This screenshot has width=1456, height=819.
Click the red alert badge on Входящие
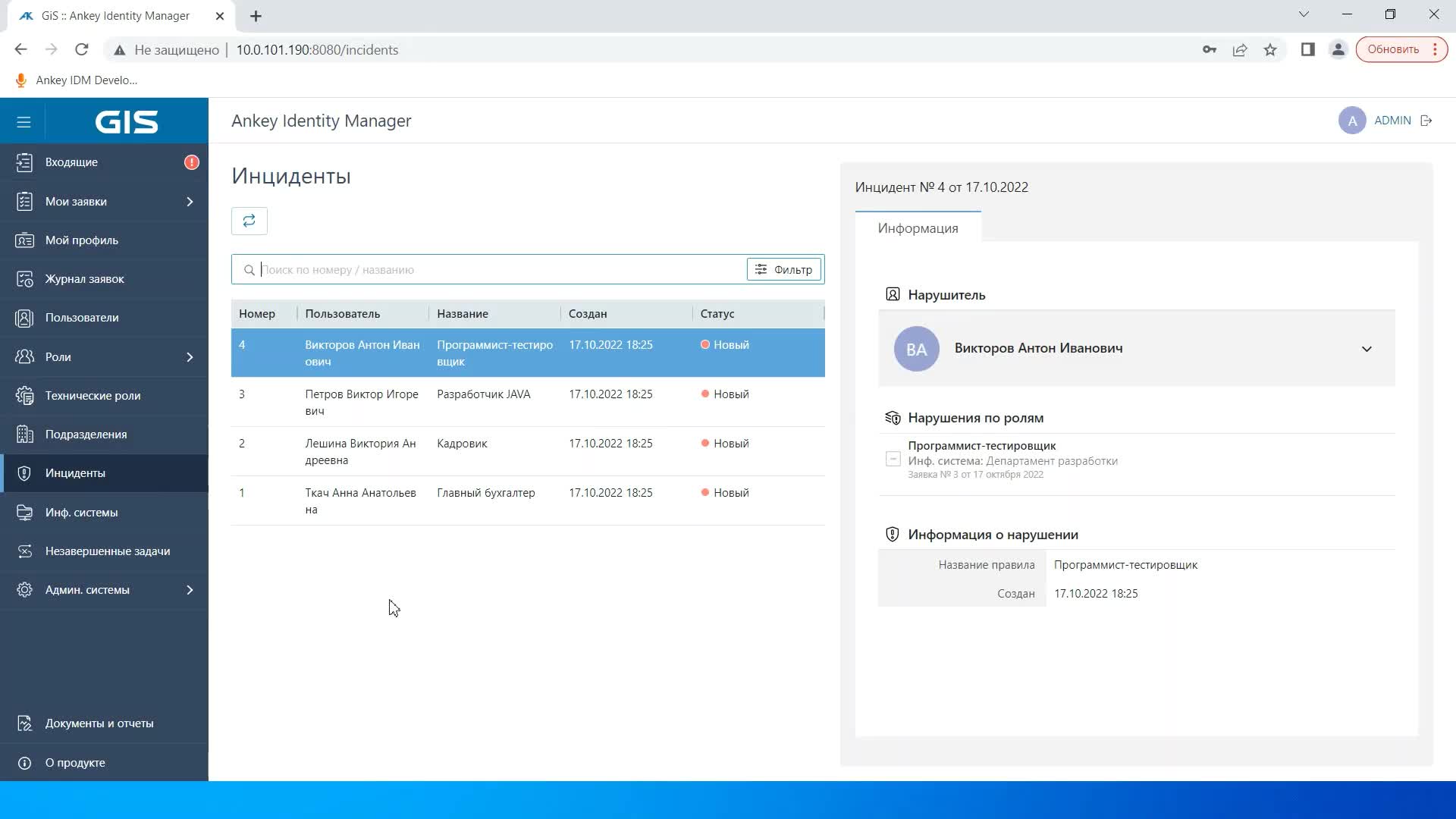(192, 162)
